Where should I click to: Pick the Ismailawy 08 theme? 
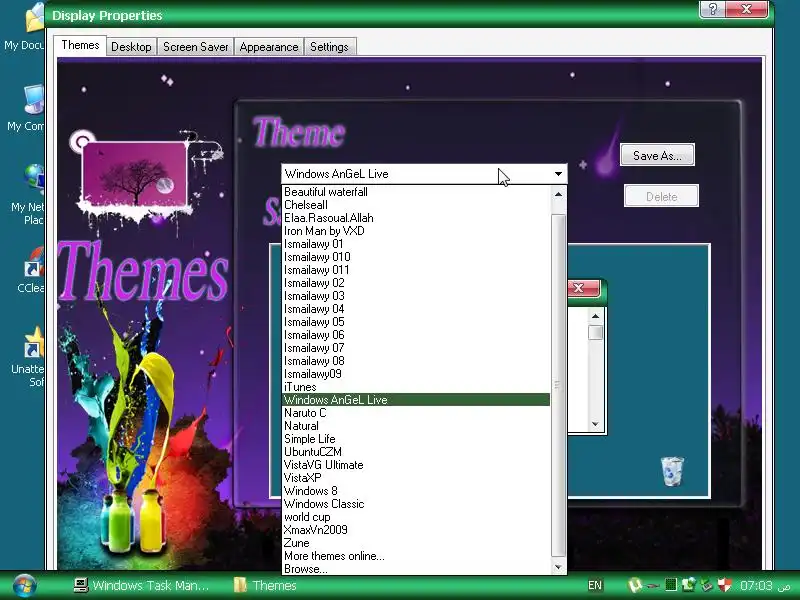pyautogui.click(x=416, y=361)
